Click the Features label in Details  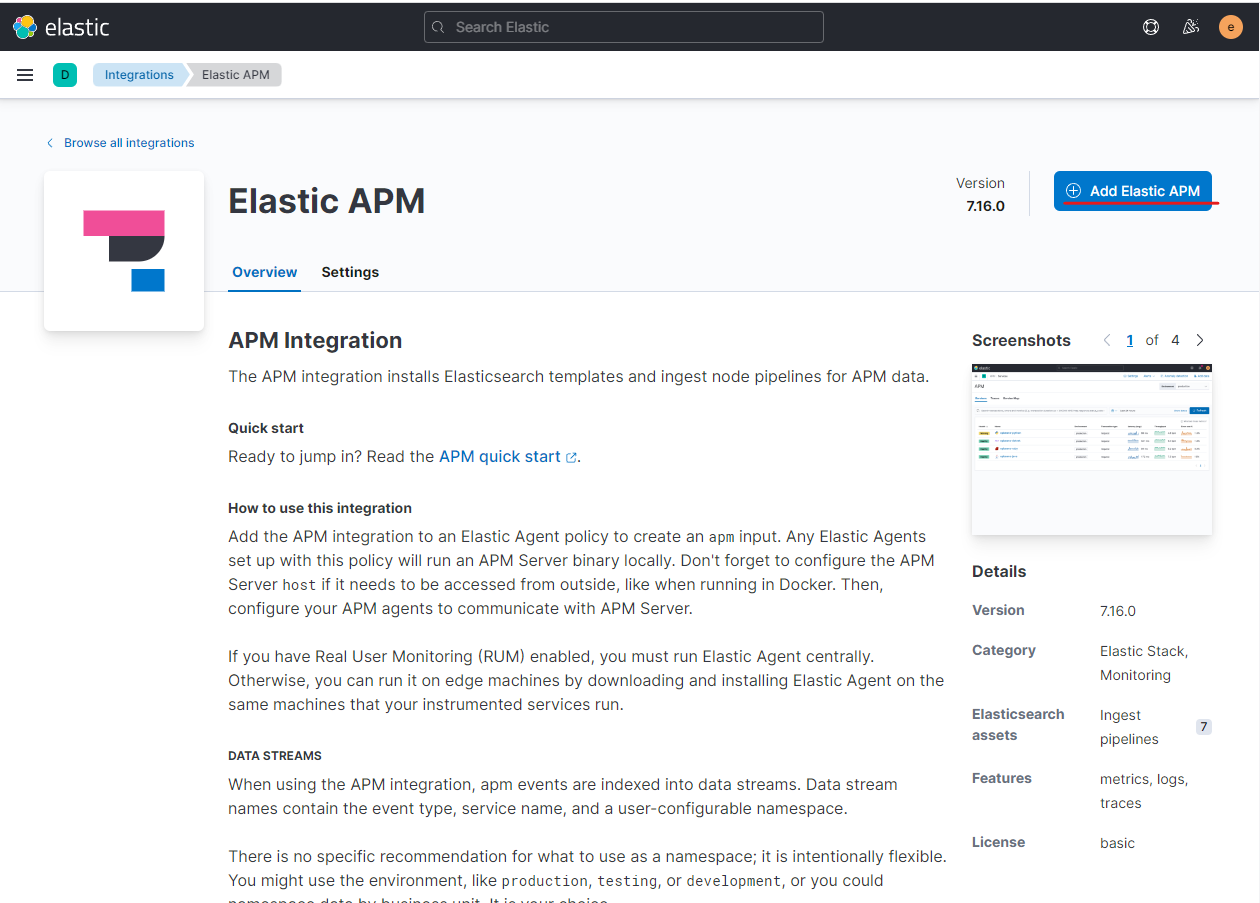[1002, 778]
